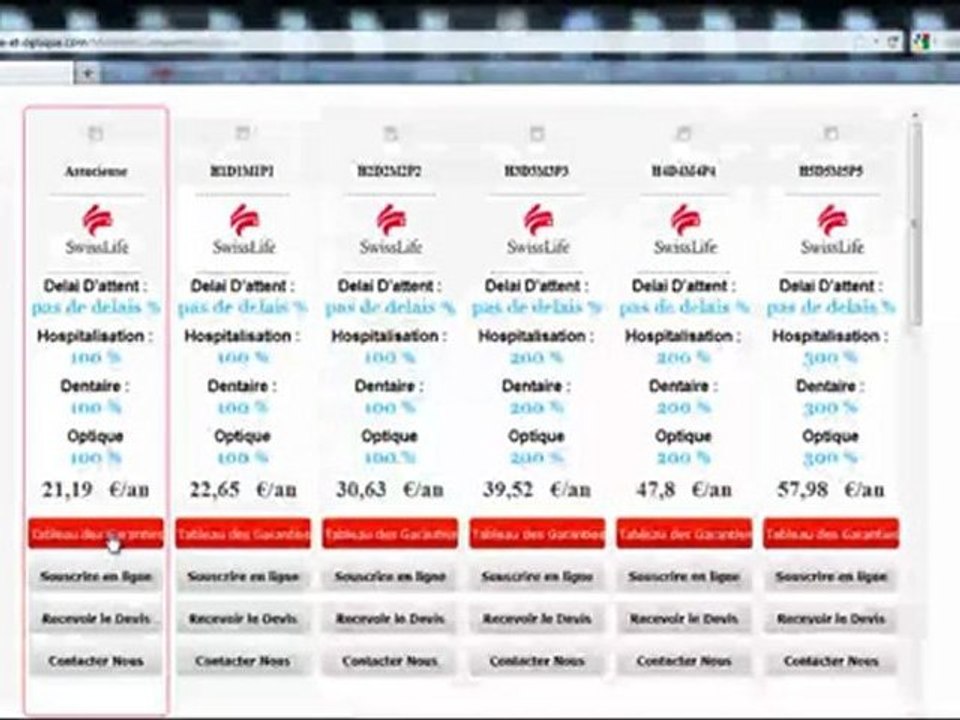Screen dimensions: 960x720
Task: Open Tableau des Garanties for the 30,63 €/an offer
Action: coord(390,533)
